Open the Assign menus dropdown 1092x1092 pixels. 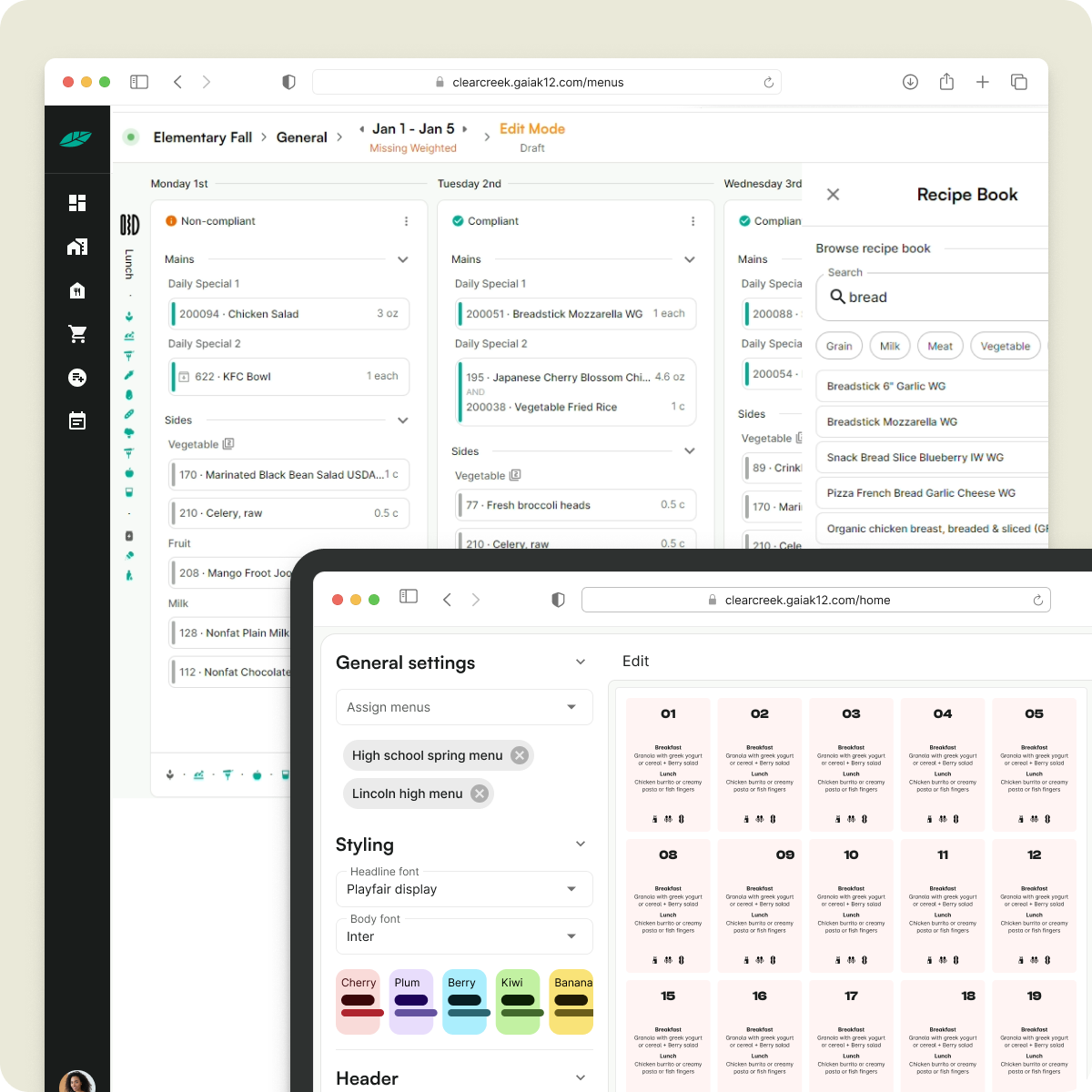463,707
